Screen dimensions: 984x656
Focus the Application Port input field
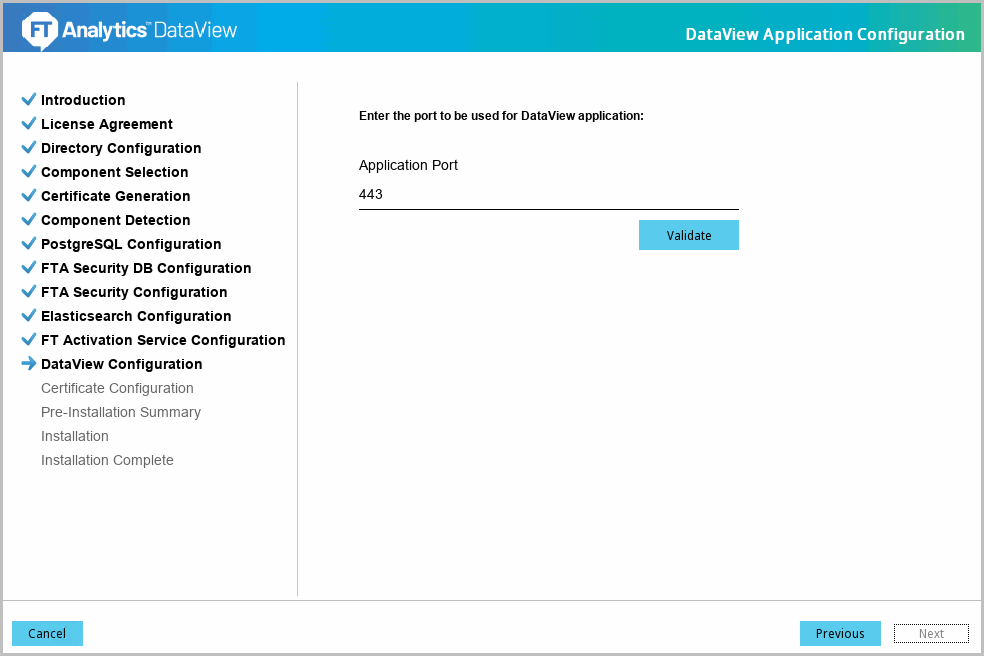pos(548,195)
